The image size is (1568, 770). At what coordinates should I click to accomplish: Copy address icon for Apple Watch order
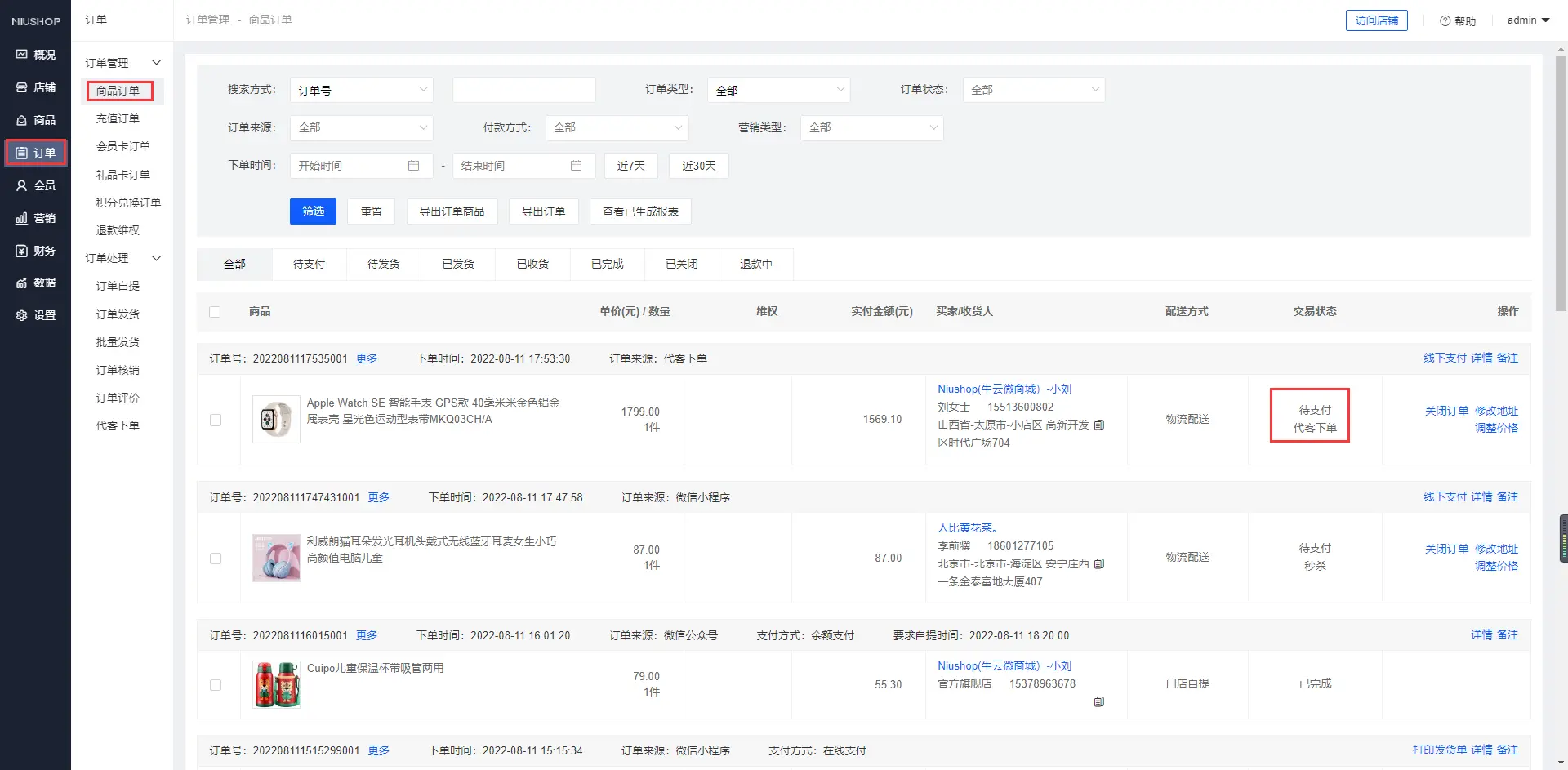pyautogui.click(x=1099, y=425)
